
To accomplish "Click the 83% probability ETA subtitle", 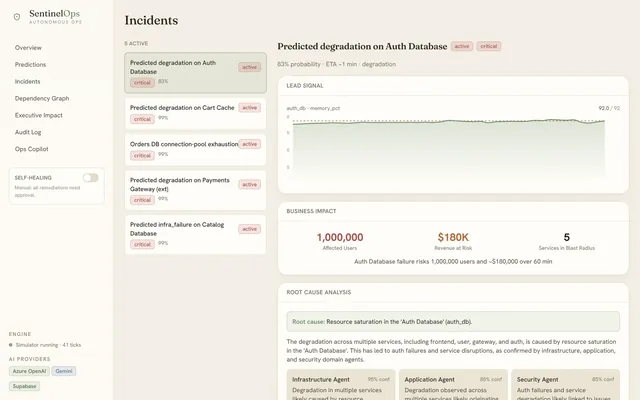I will tap(336, 64).
